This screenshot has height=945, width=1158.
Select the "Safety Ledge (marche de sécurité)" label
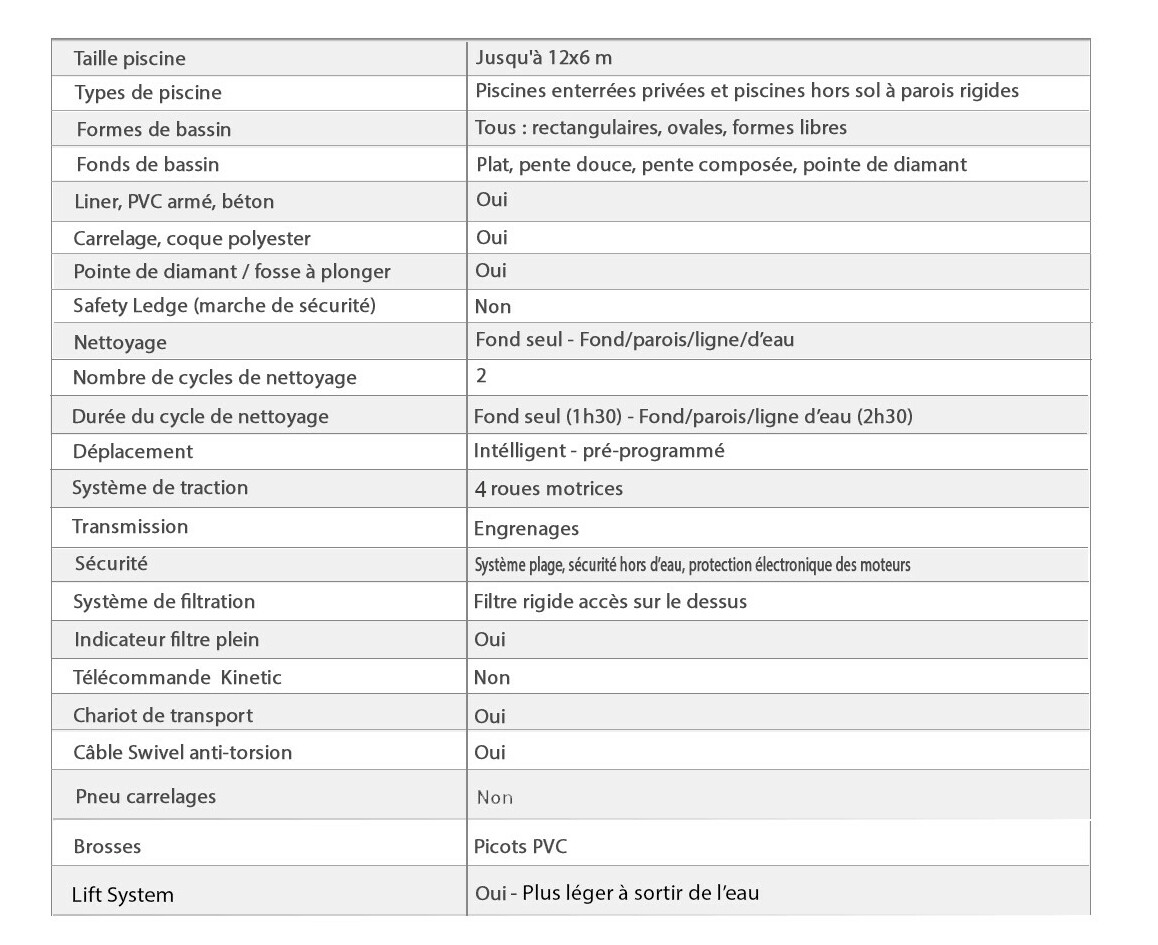[225, 306]
